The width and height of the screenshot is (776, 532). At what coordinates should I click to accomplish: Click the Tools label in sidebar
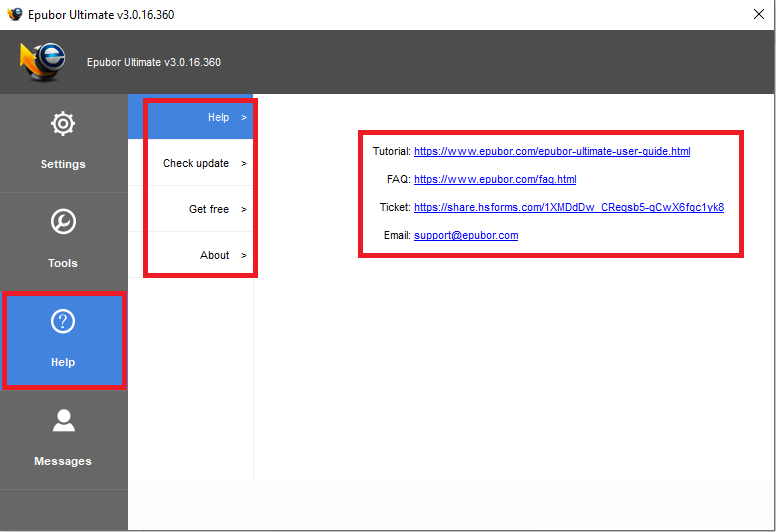click(63, 263)
